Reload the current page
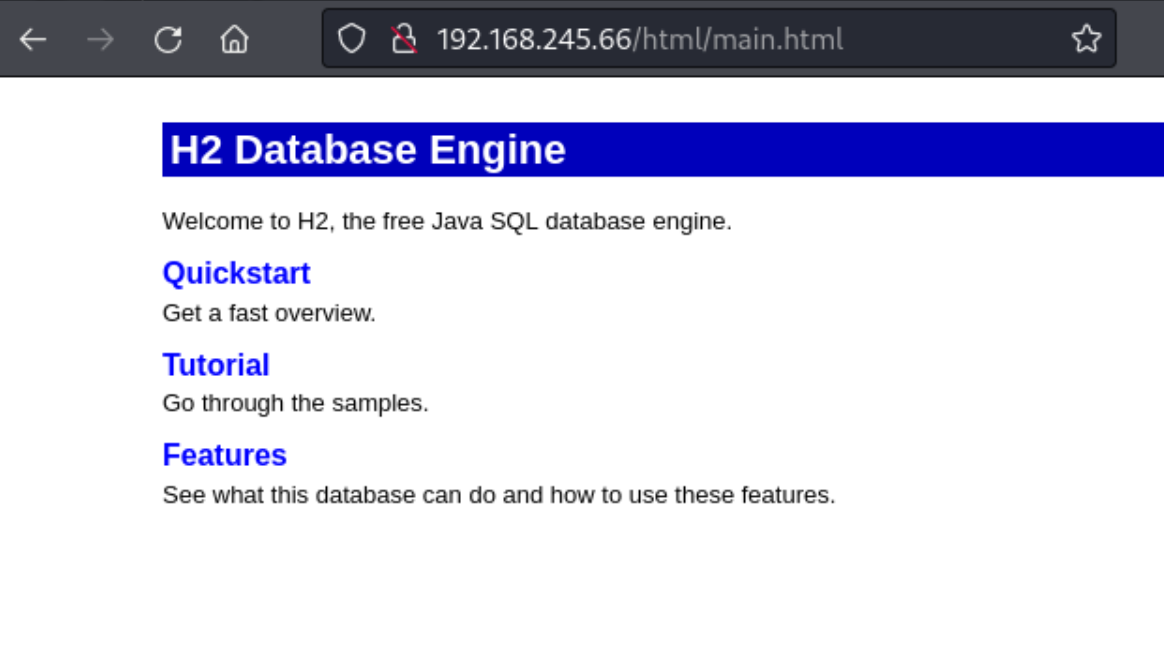This screenshot has width=1164, height=664. [168, 39]
